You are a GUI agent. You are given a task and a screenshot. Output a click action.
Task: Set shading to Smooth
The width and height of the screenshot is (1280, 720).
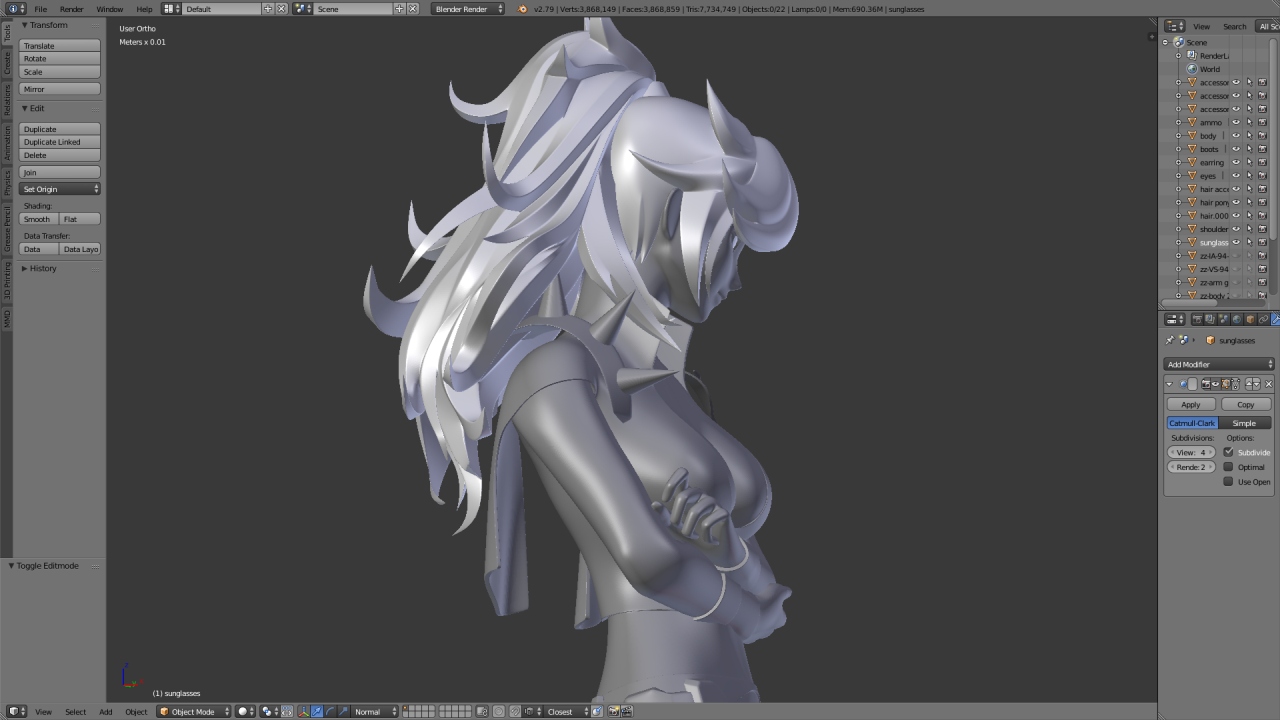click(x=38, y=219)
